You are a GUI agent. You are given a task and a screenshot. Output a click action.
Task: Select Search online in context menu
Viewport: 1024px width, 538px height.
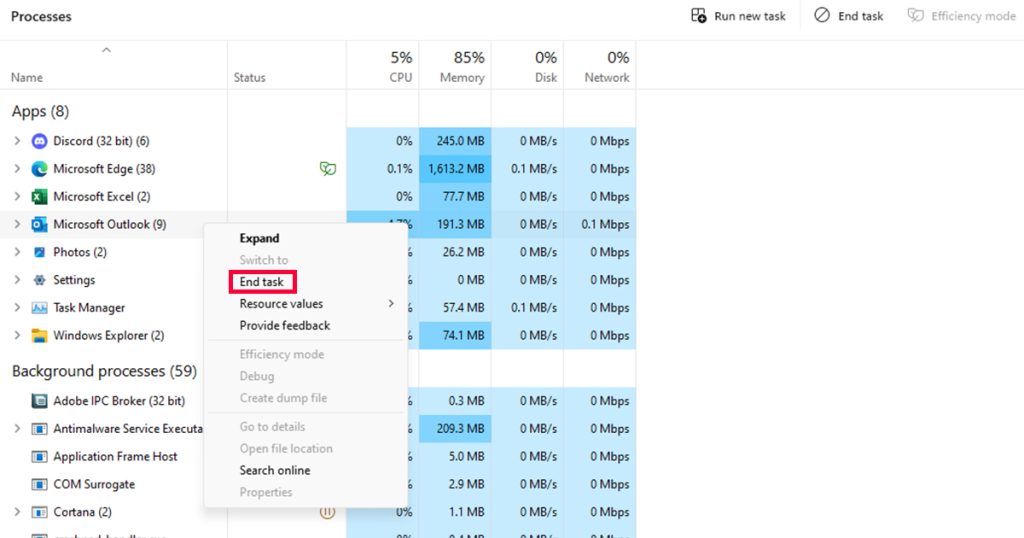tap(275, 470)
